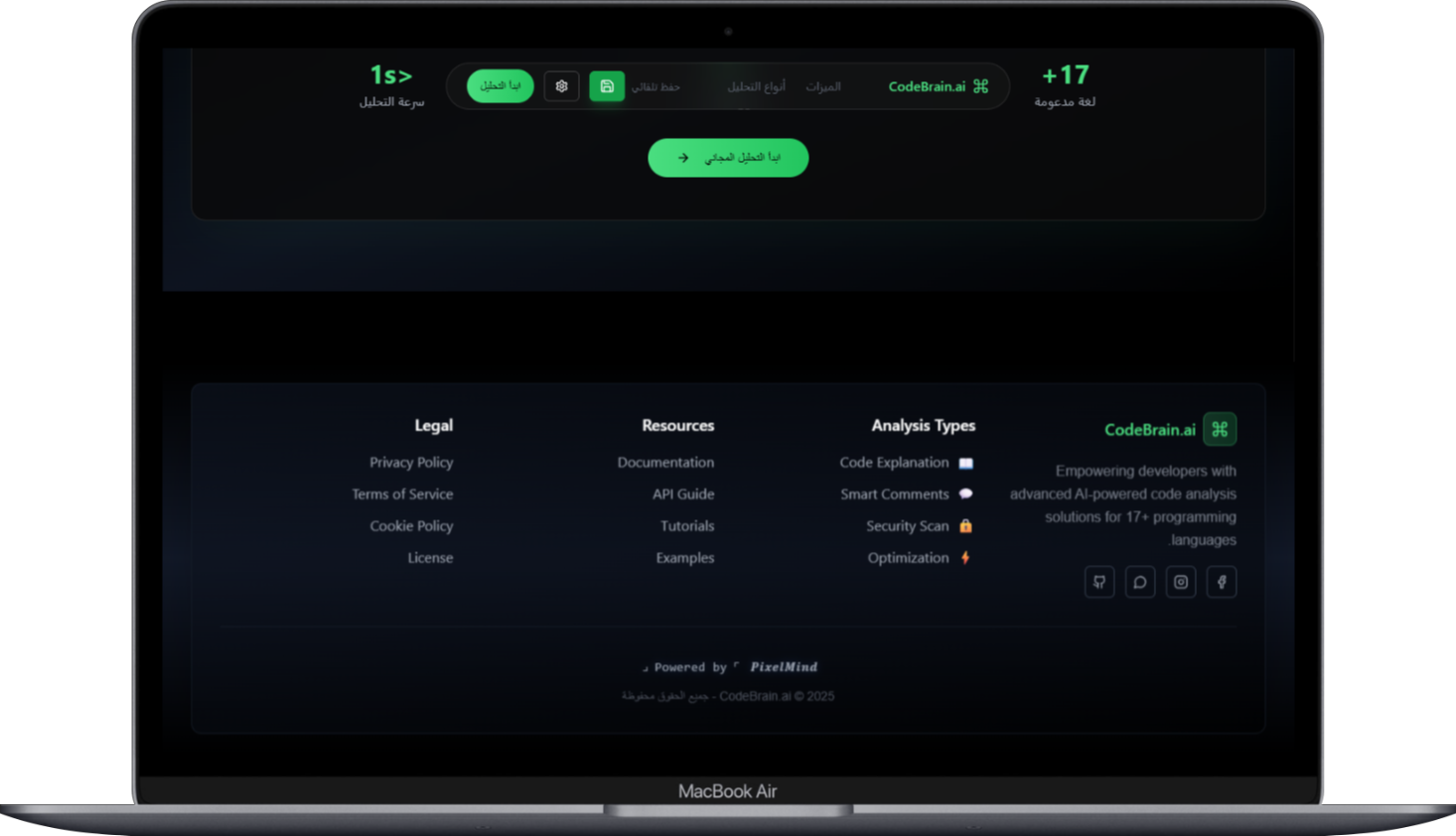The height and width of the screenshot is (836, 1456).
Task: Open the المميزات navbar item
Action: [822, 86]
